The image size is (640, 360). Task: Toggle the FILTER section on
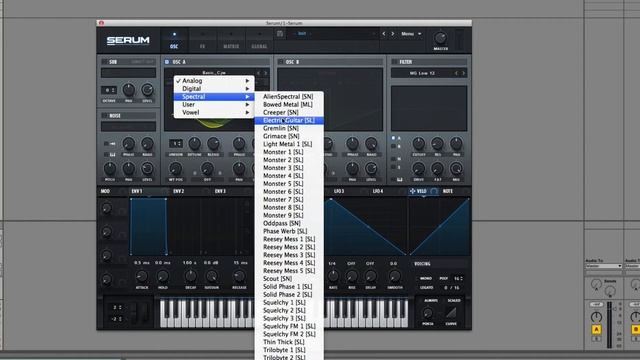click(394, 62)
